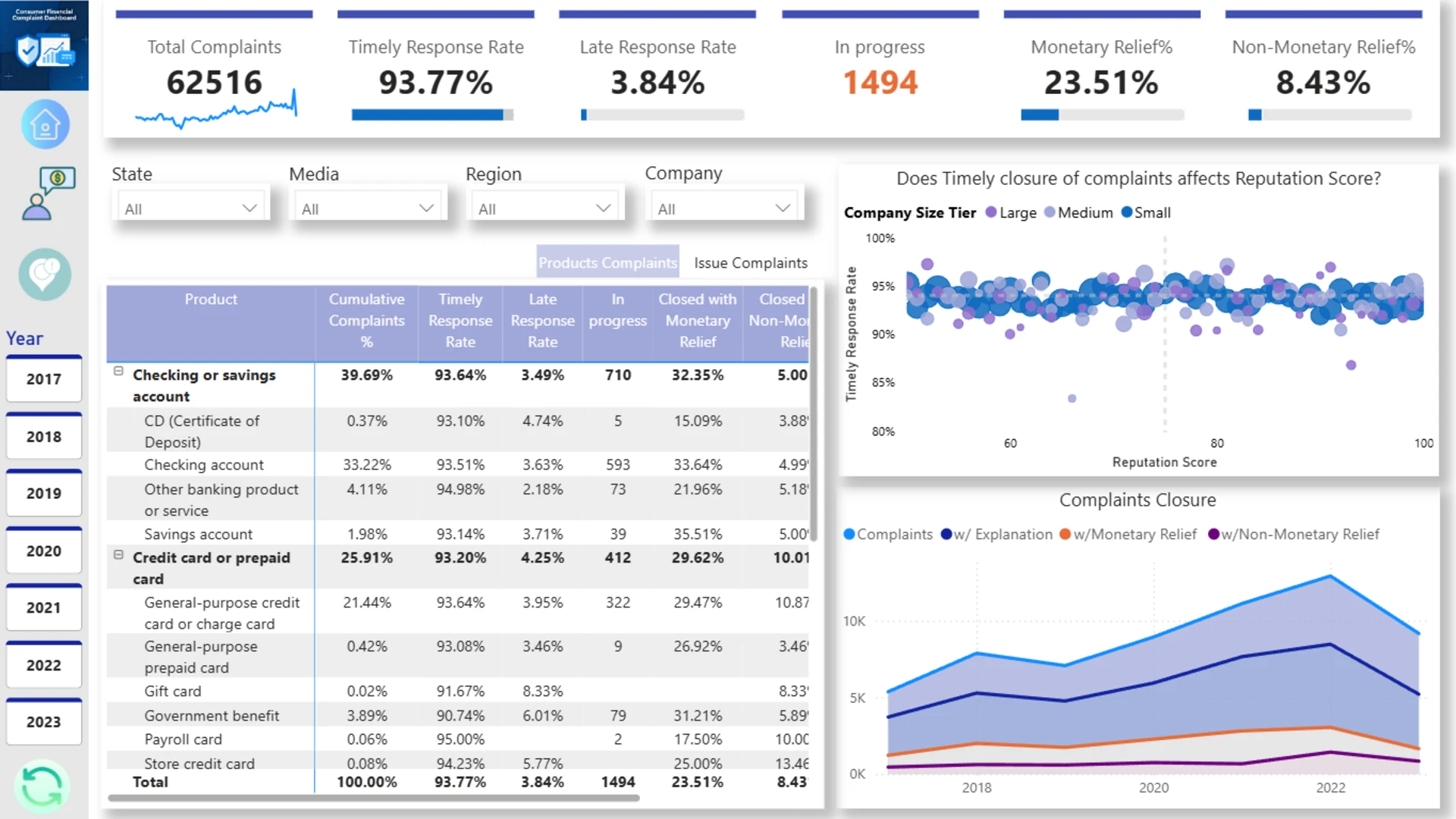The width and height of the screenshot is (1456, 819).
Task: Click the table's vertical scrollbar
Action: click(814, 414)
